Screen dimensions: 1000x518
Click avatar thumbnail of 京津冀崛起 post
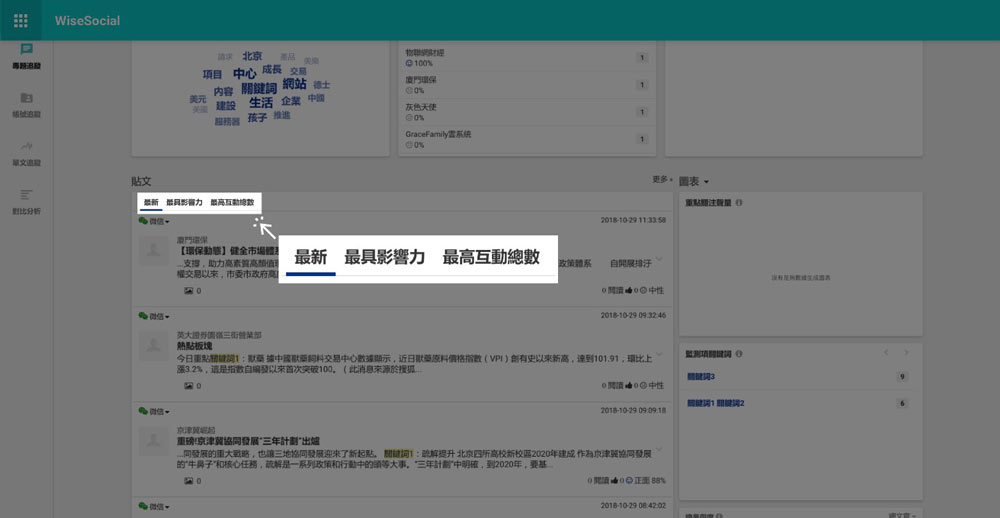[x=154, y=441]
